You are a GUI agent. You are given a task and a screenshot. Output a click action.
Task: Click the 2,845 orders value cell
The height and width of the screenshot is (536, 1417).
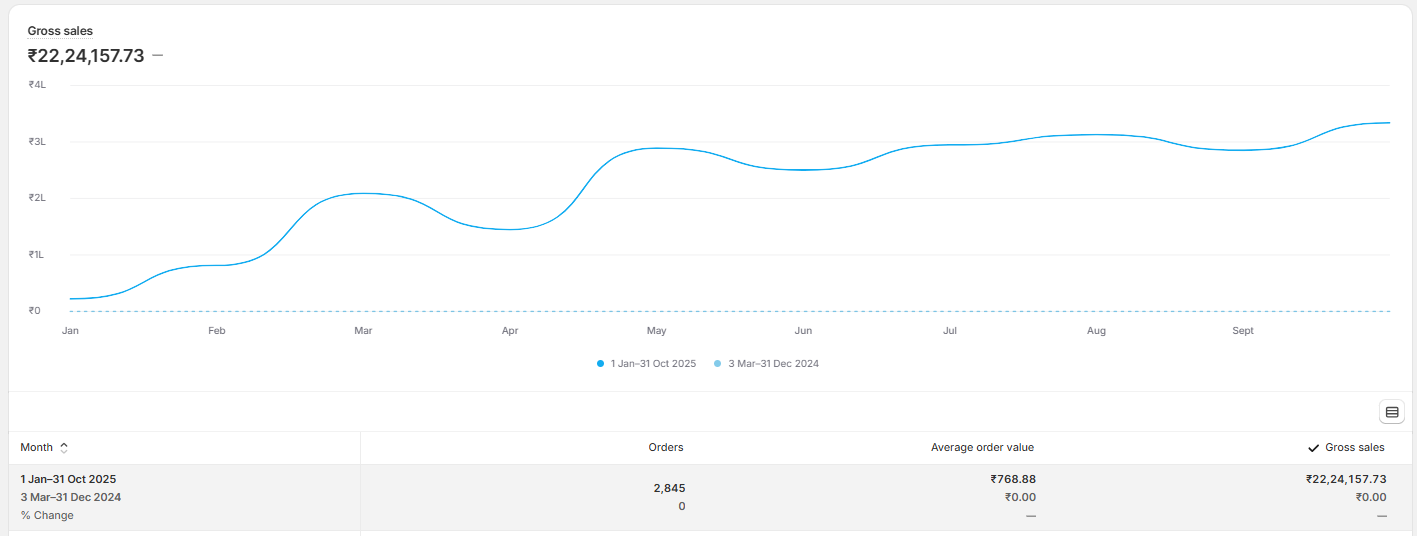(669, 488)
